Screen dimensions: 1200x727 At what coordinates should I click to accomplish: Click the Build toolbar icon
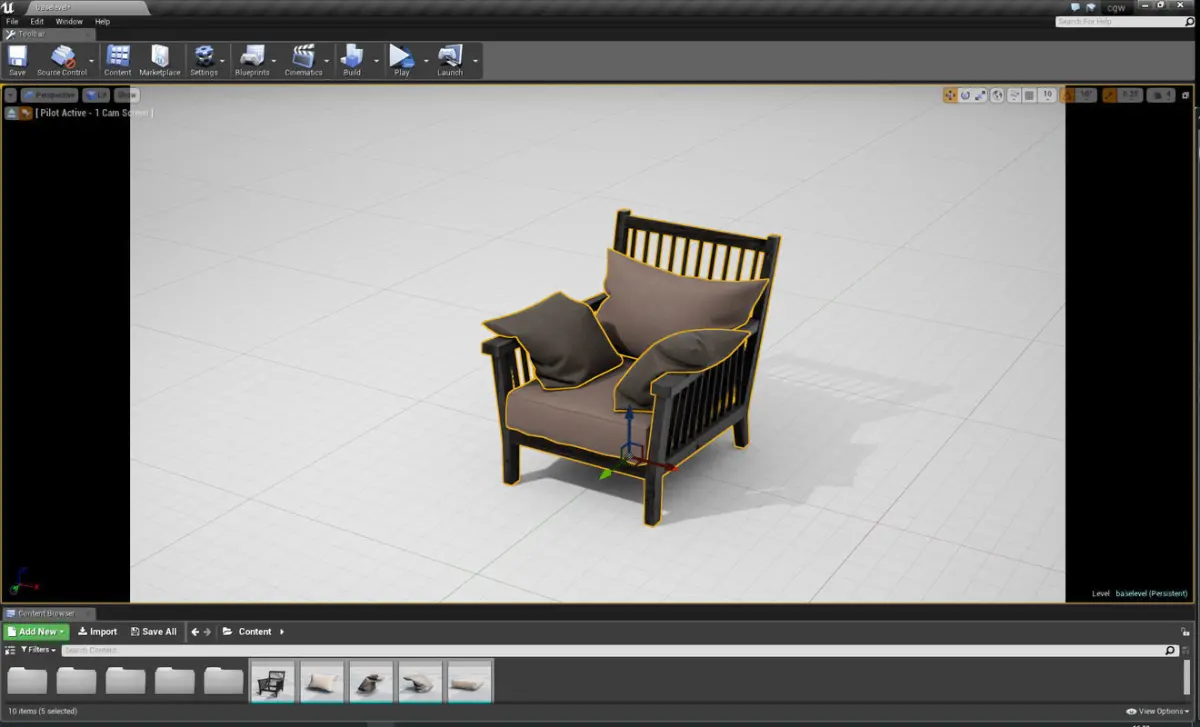point(352,60)
